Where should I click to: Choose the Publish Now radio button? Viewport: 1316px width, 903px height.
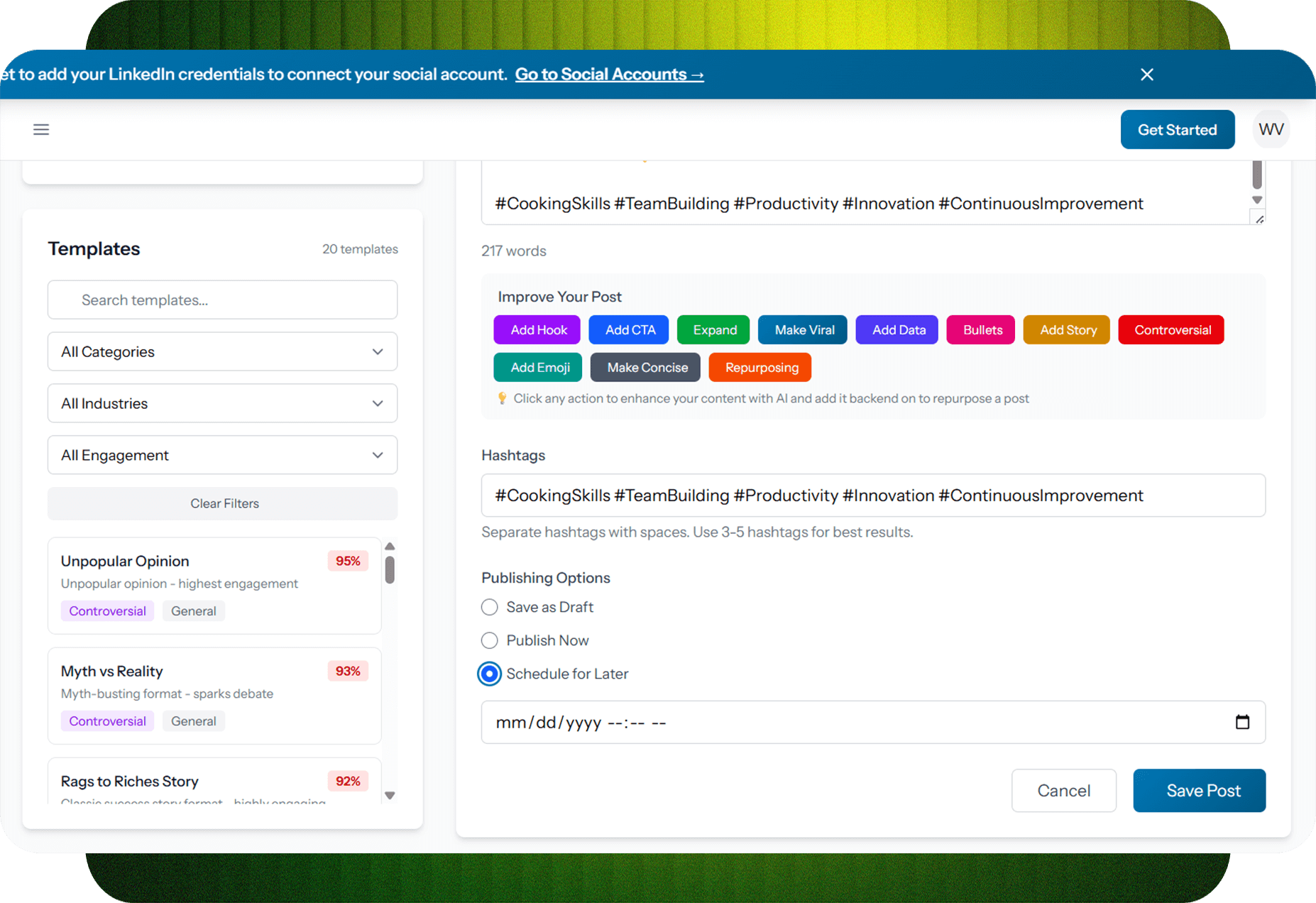click(x=490, y=640)
